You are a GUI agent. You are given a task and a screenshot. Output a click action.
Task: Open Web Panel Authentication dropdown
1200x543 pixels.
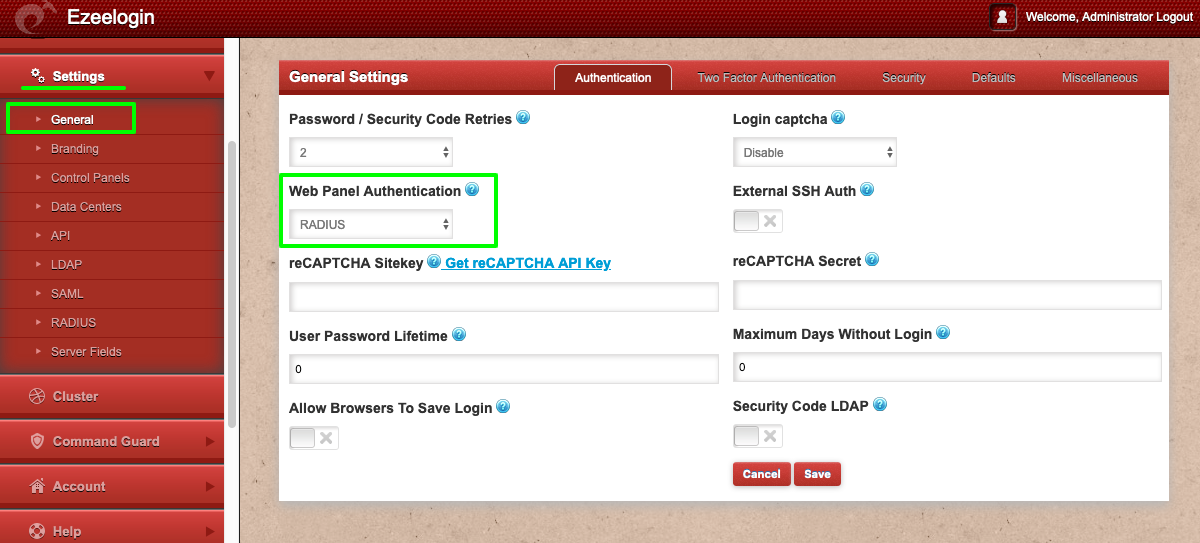(x=371, y=225)
